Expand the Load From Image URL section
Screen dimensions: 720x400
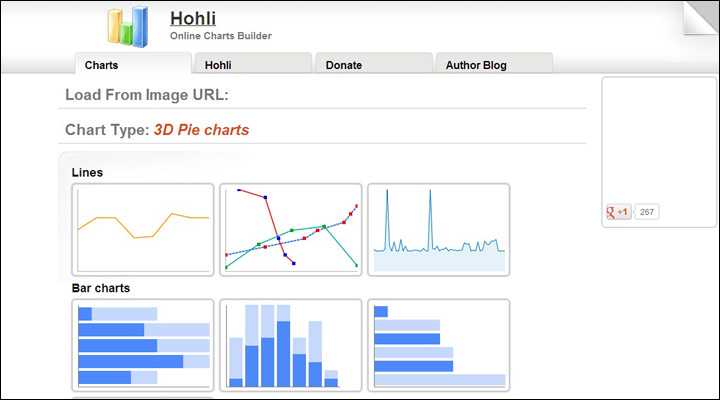point(147,95)
